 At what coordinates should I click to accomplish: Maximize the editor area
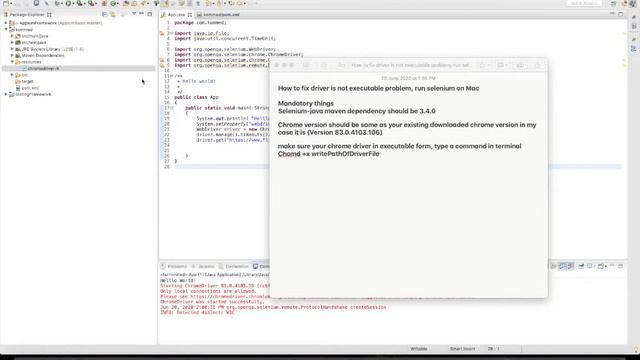[x=620, y=14]
